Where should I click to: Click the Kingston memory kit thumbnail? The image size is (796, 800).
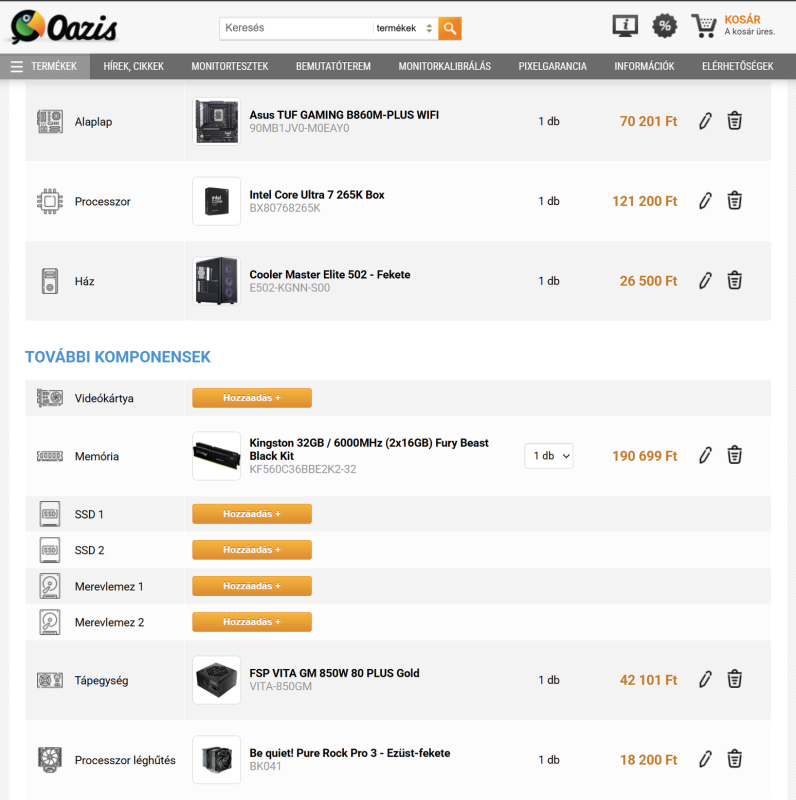coord(216,456)
